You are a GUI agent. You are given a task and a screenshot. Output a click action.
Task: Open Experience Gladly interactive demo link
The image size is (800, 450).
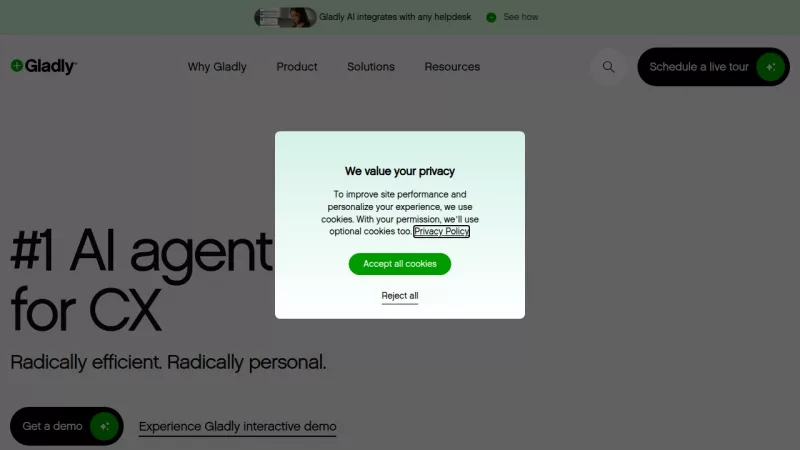click(x=237, y=427)
